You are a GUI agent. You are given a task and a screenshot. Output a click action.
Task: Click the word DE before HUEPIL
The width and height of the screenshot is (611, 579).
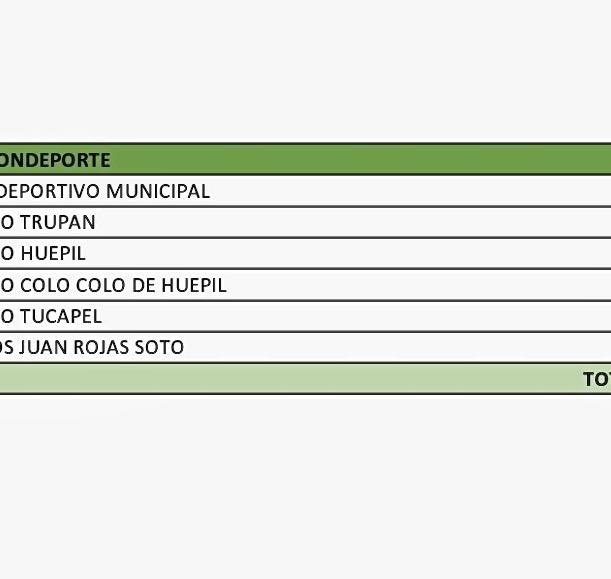144,285
